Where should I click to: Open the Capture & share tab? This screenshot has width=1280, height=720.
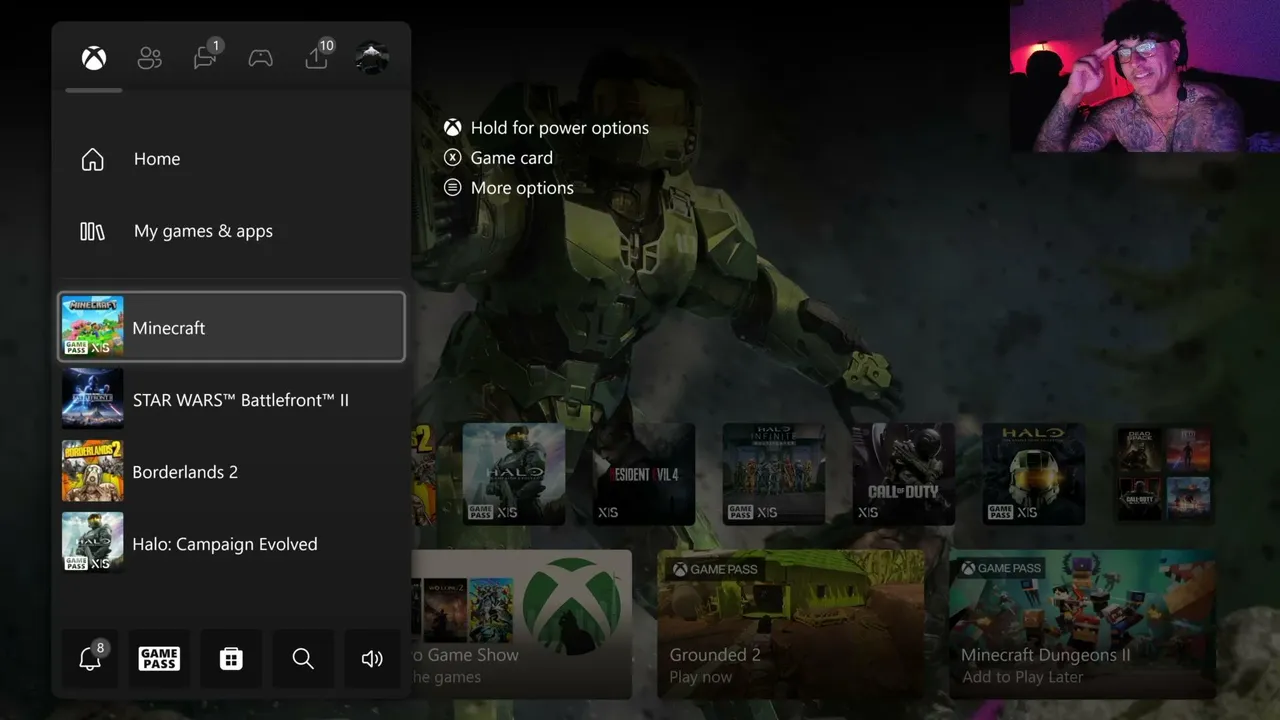pyautogui.click(x=317, y=56)
